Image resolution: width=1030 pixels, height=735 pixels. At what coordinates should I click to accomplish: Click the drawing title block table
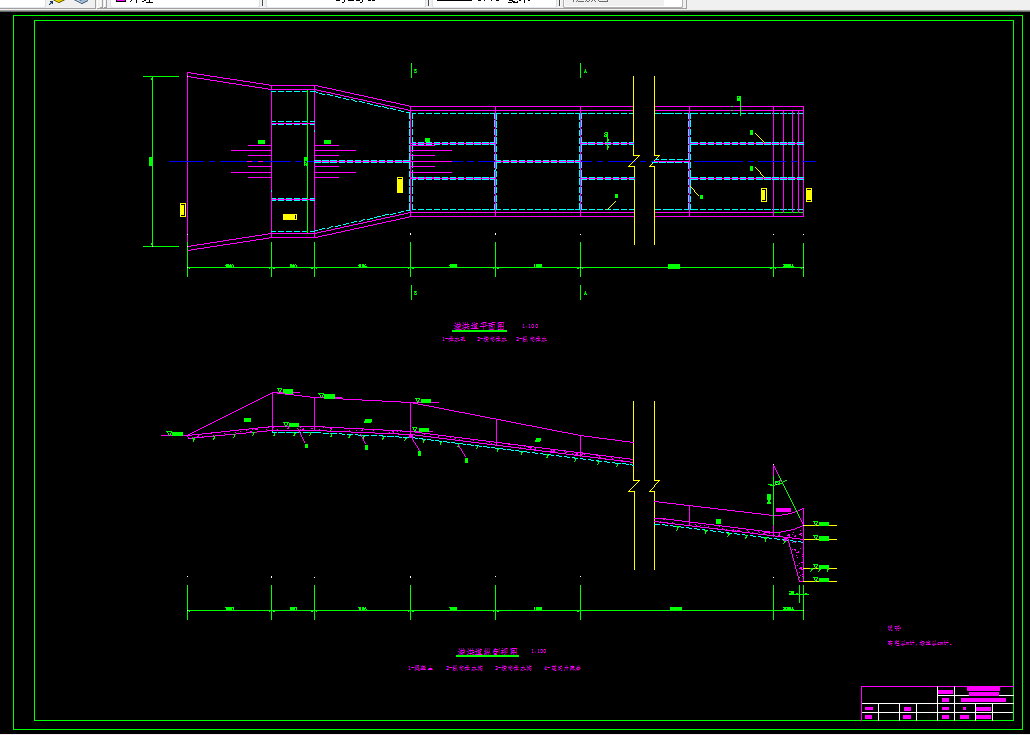click(937, 703)
